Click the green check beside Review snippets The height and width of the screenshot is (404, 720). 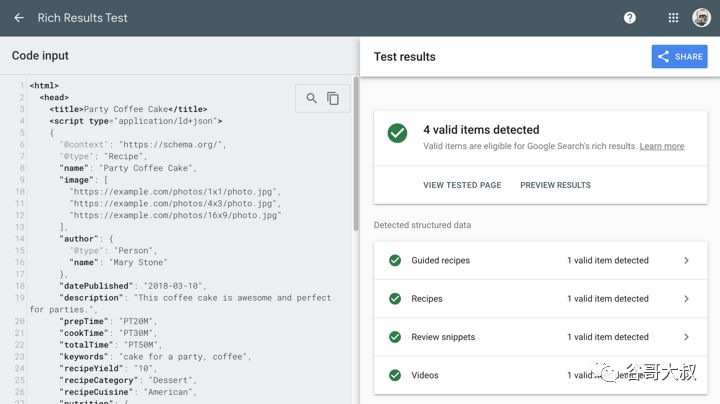395,337
